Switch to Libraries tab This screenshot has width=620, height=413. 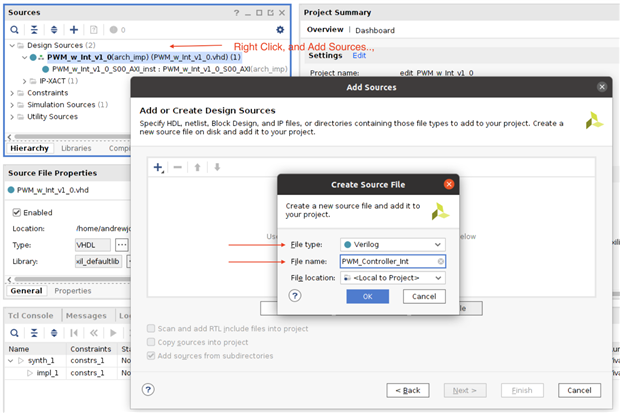point(76,148)
